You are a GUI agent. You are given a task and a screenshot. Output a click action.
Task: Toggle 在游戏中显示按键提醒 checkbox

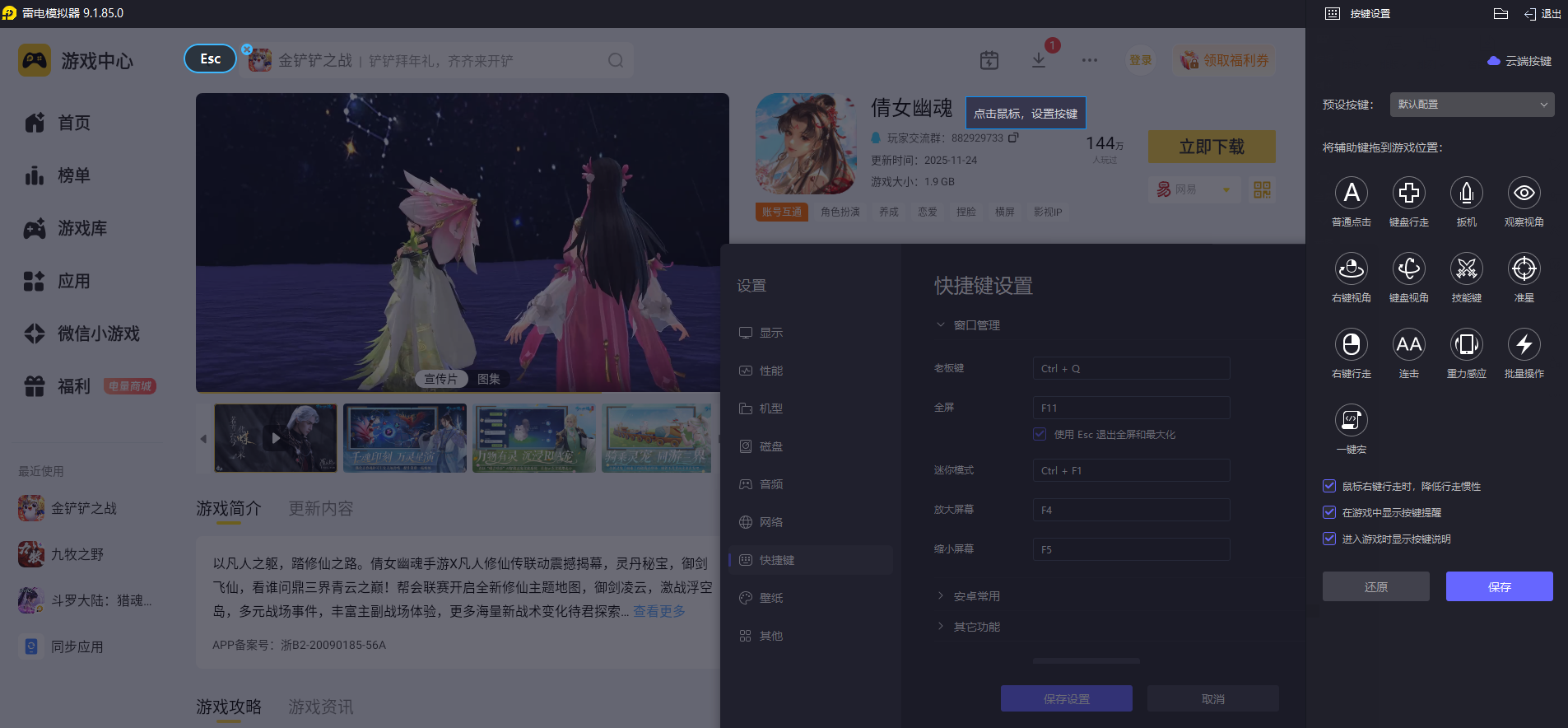(1328, 512)
